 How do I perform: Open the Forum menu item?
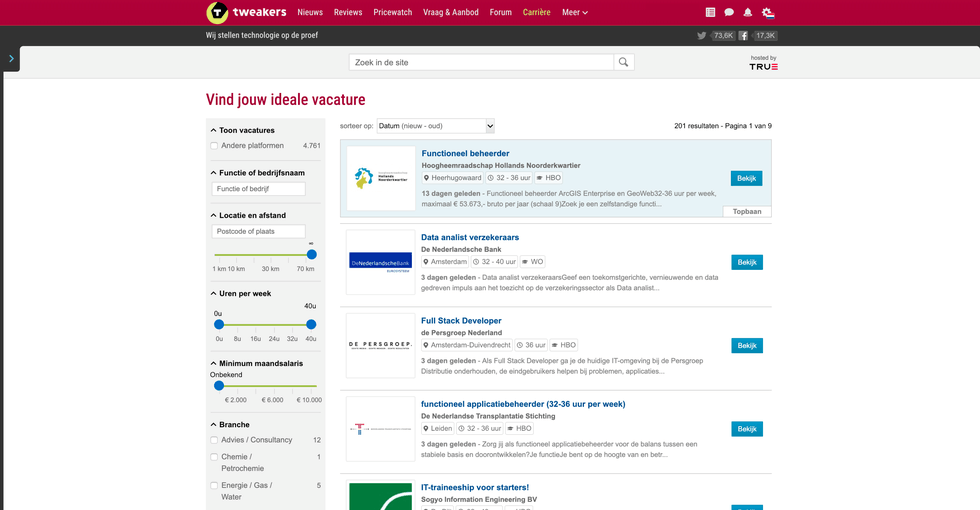[501, 12]
